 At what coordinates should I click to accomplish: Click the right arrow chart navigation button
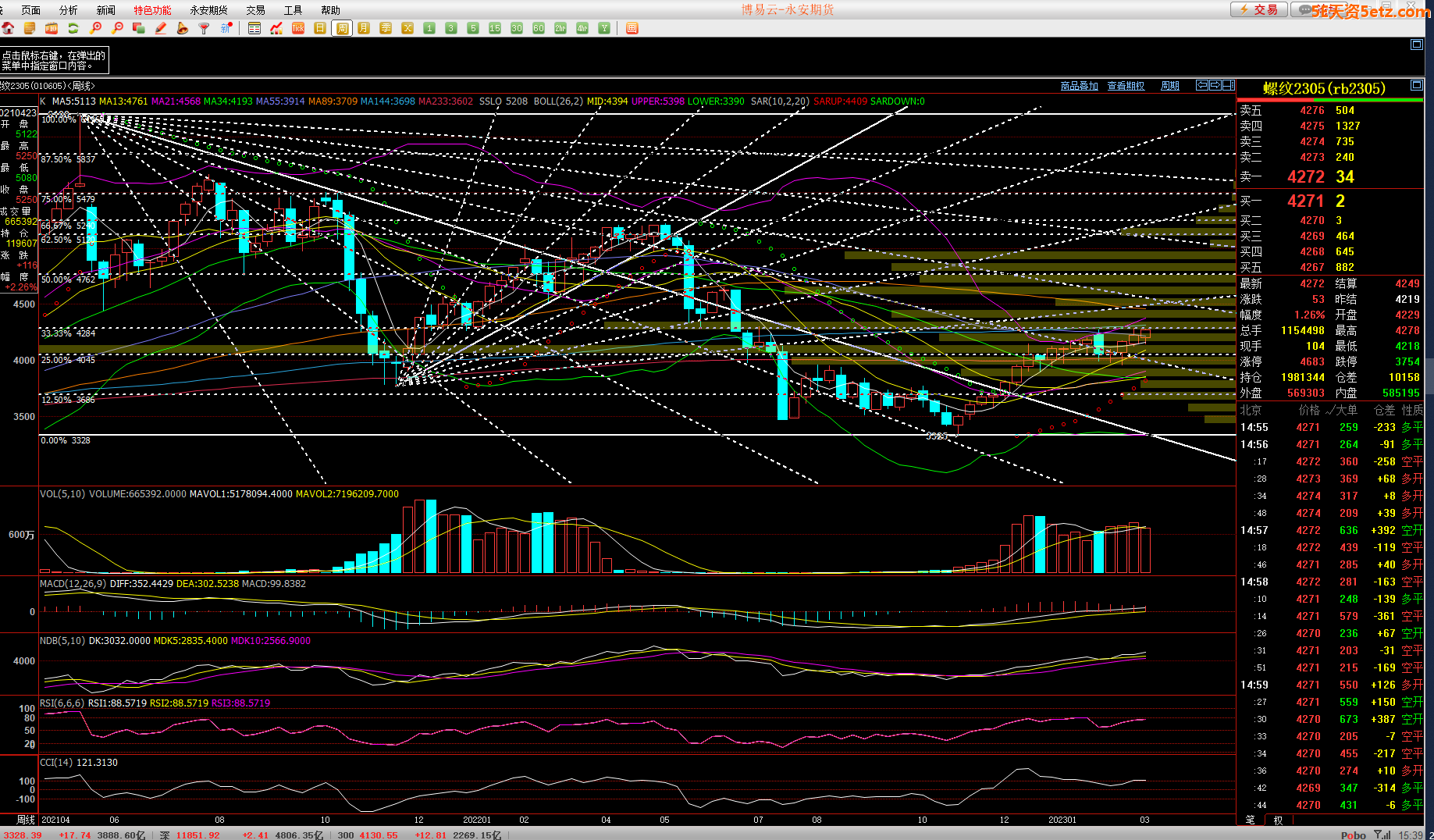(1215, 85)
